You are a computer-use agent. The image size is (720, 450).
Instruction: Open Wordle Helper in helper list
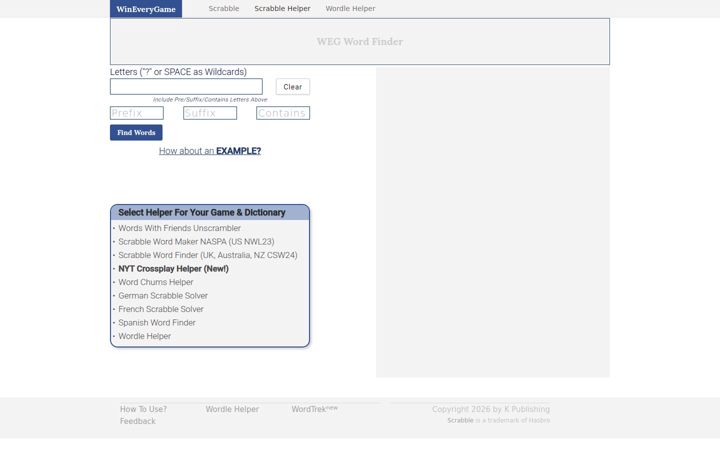click(144, 336)
